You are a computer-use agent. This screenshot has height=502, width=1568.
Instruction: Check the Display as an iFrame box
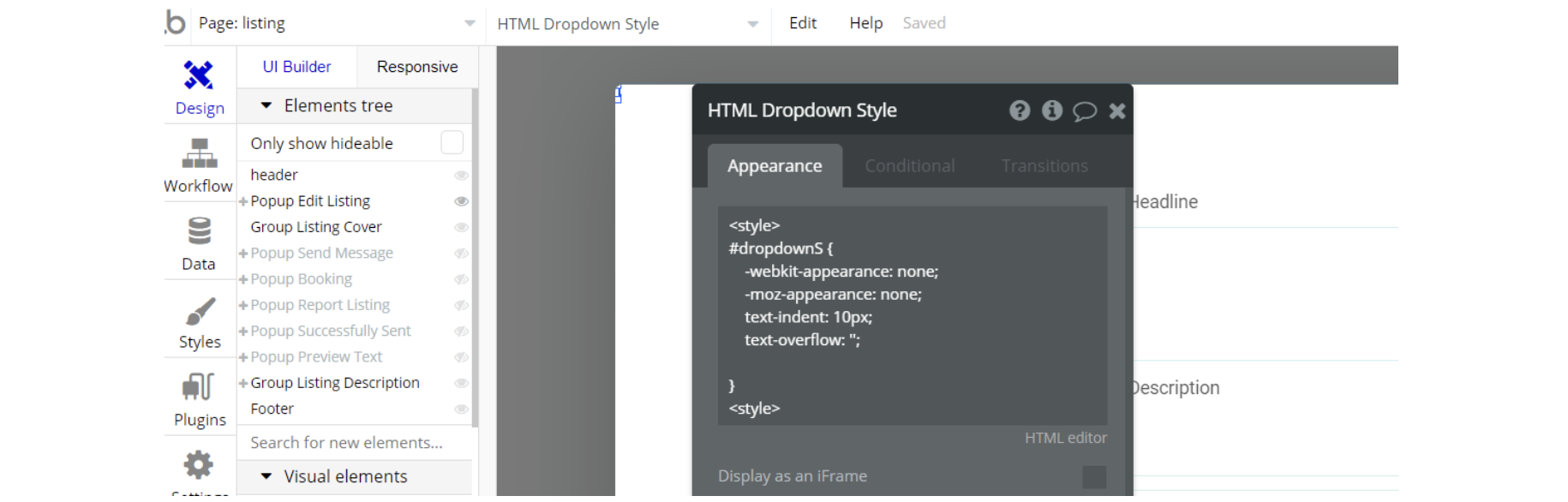tap(1093, 477)
